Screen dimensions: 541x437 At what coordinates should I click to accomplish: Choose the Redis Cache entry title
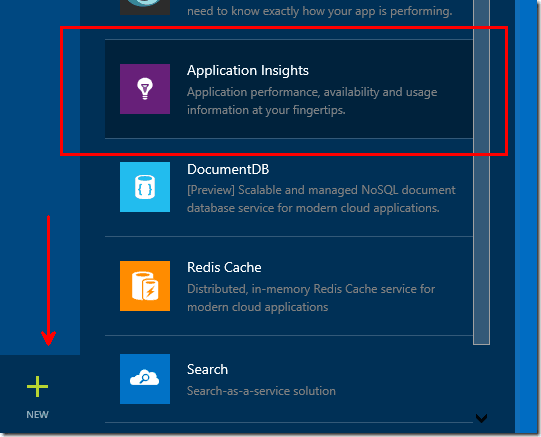click(224, 268)
